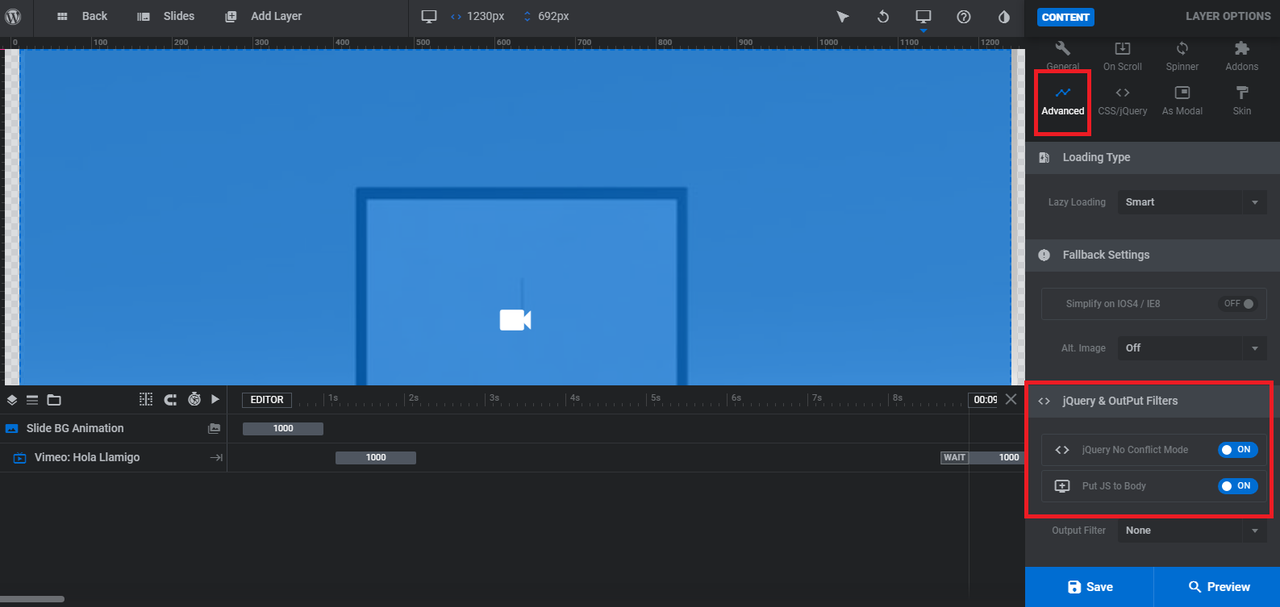Click the Save button
1280x607 pixels.
pos(1089,587)
